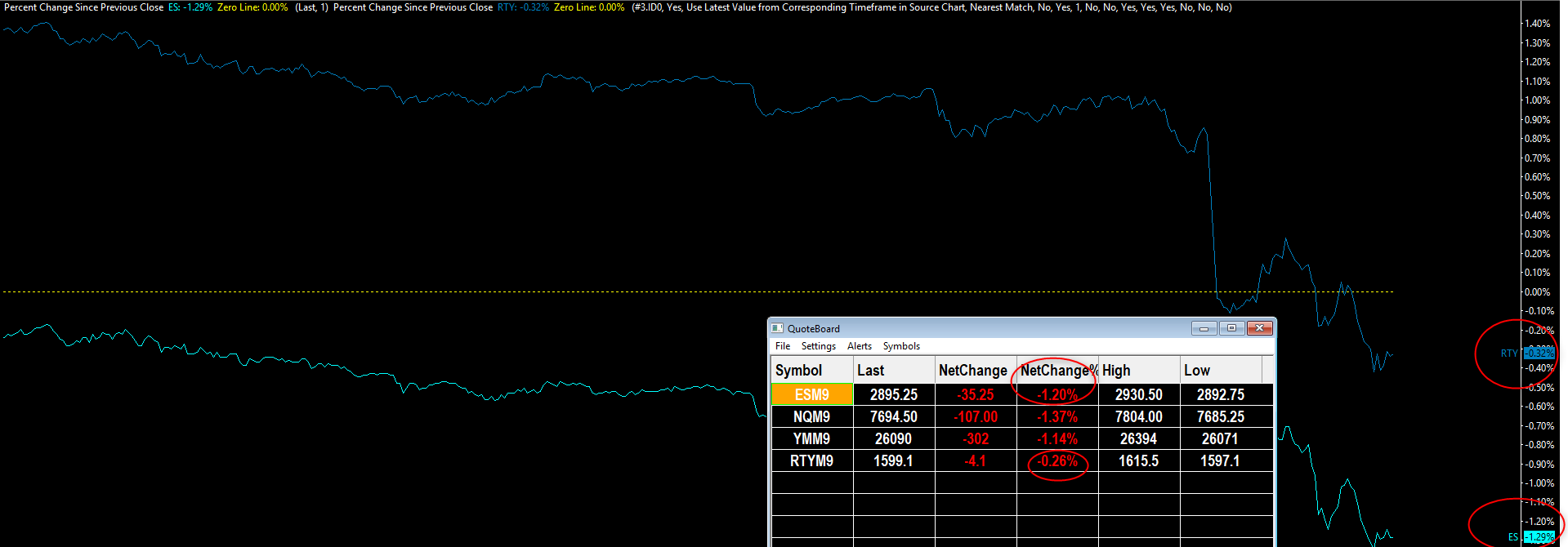Click ESM9 last price 2895.25
1568x547 pixels.
(894, 394)
